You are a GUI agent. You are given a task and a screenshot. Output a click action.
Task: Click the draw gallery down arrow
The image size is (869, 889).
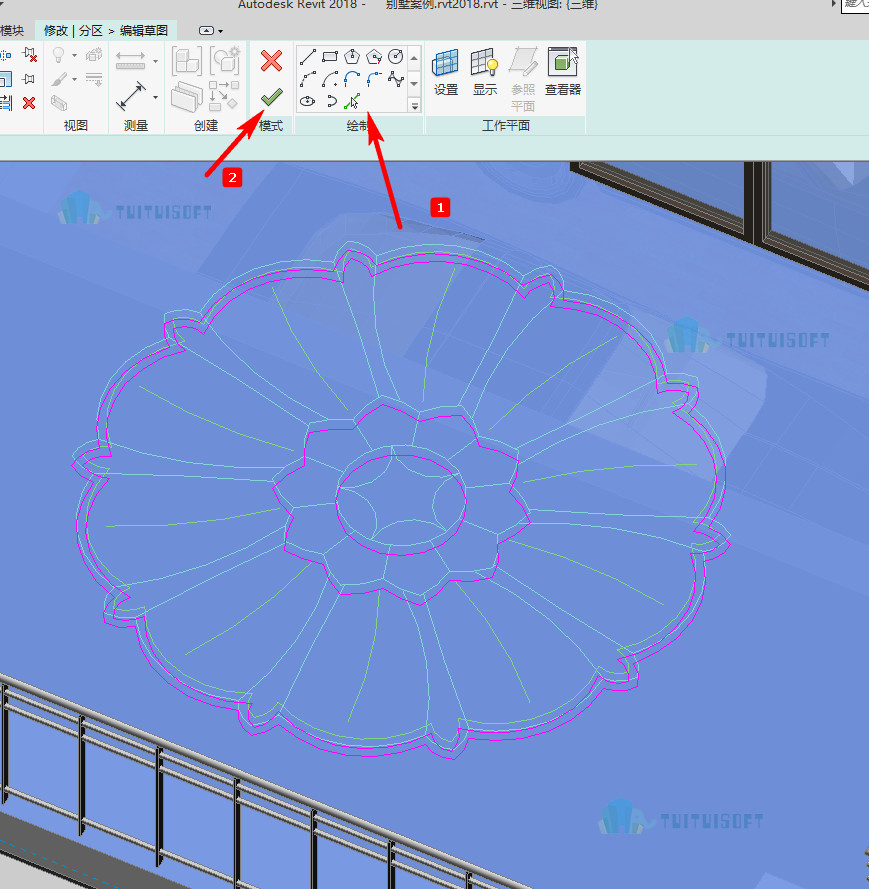[414, 84]
